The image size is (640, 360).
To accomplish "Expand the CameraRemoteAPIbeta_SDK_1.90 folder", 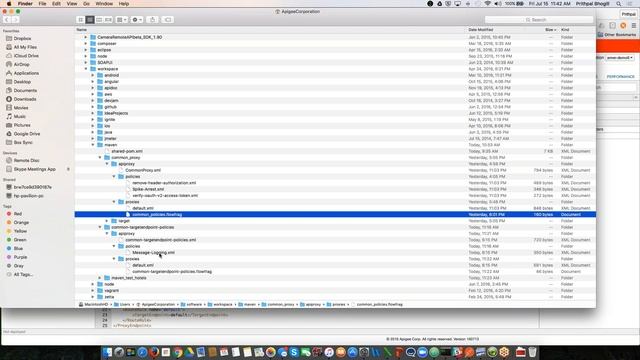I will tap(86, 37).
